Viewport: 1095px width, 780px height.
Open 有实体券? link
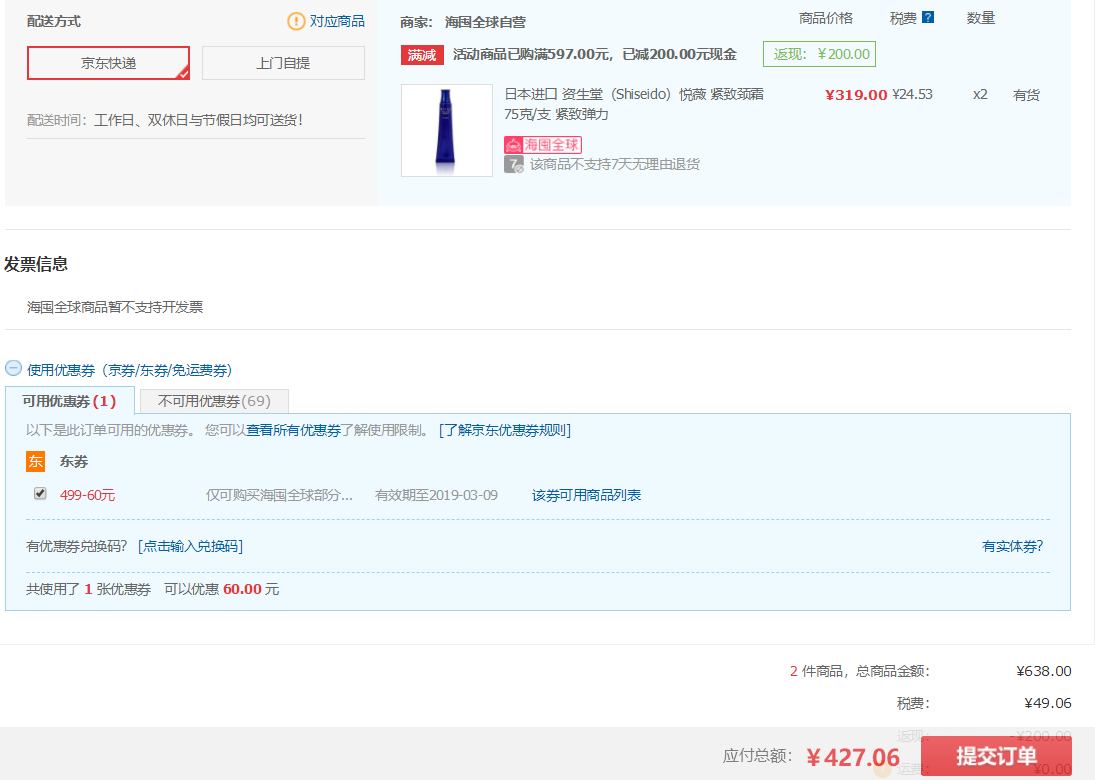1013,546
